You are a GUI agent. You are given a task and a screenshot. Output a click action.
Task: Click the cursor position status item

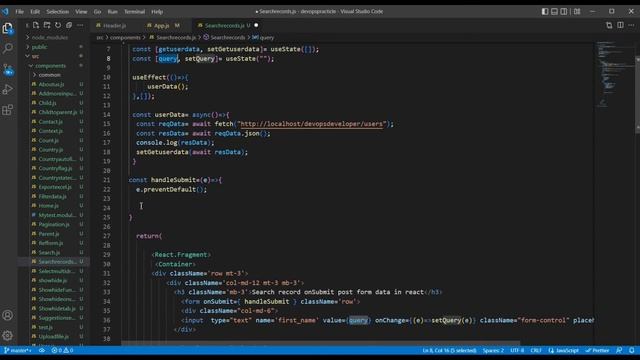[449, 351]
